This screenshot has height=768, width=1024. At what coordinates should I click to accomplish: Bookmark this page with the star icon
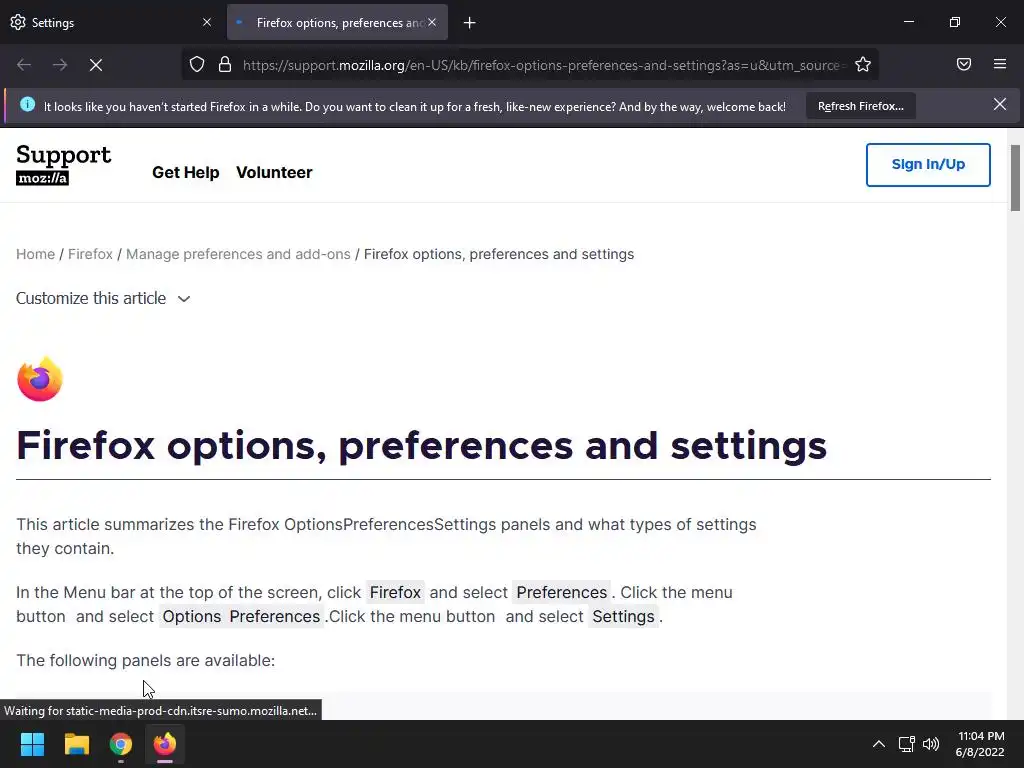click(x=863, y=65)
